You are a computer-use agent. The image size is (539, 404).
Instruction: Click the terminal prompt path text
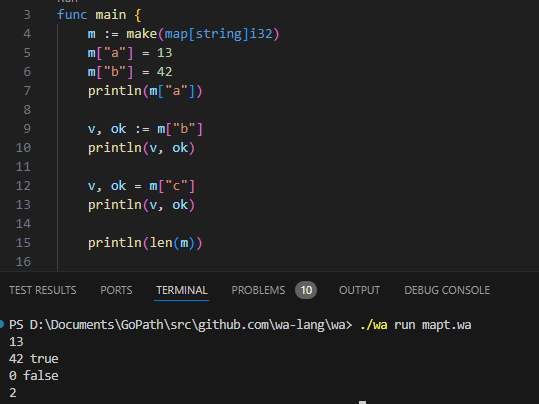(x=181, y=325)
